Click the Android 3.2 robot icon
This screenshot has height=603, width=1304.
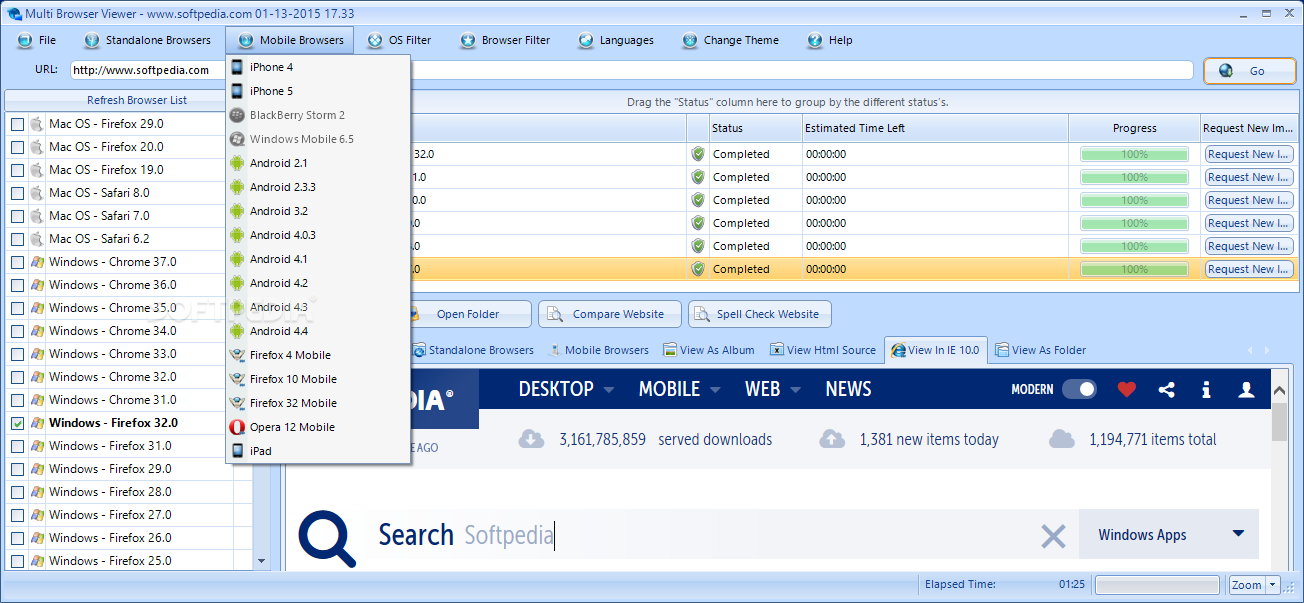click(237, 211)
